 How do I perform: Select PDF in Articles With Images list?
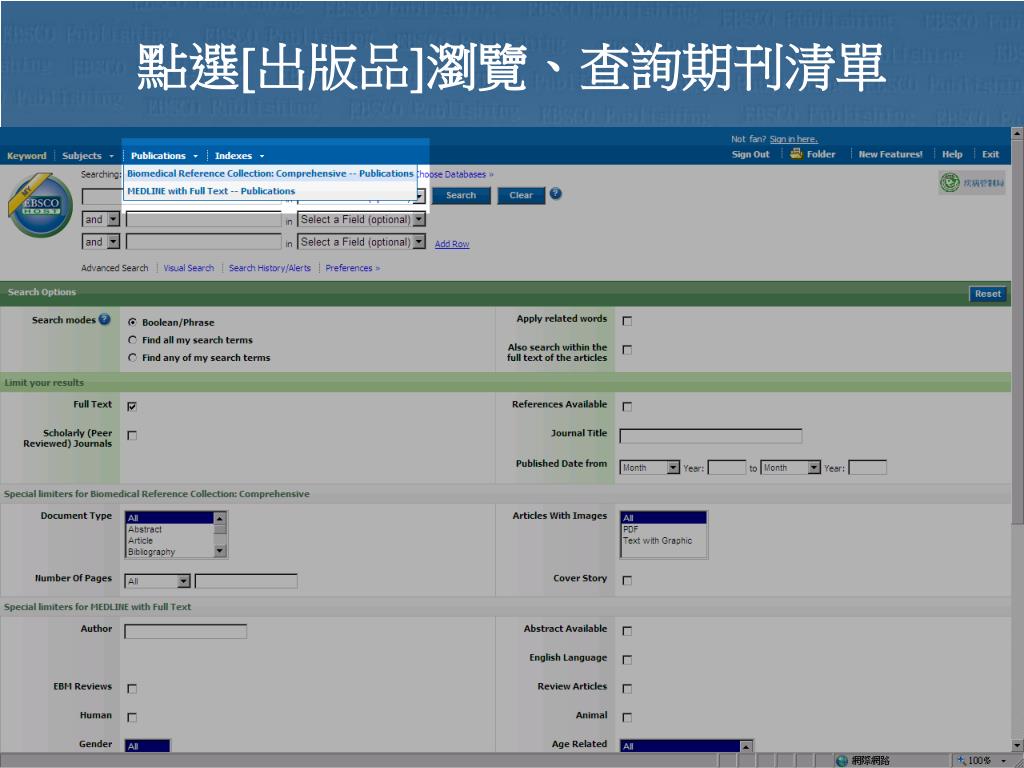click(x=631, y=530)
